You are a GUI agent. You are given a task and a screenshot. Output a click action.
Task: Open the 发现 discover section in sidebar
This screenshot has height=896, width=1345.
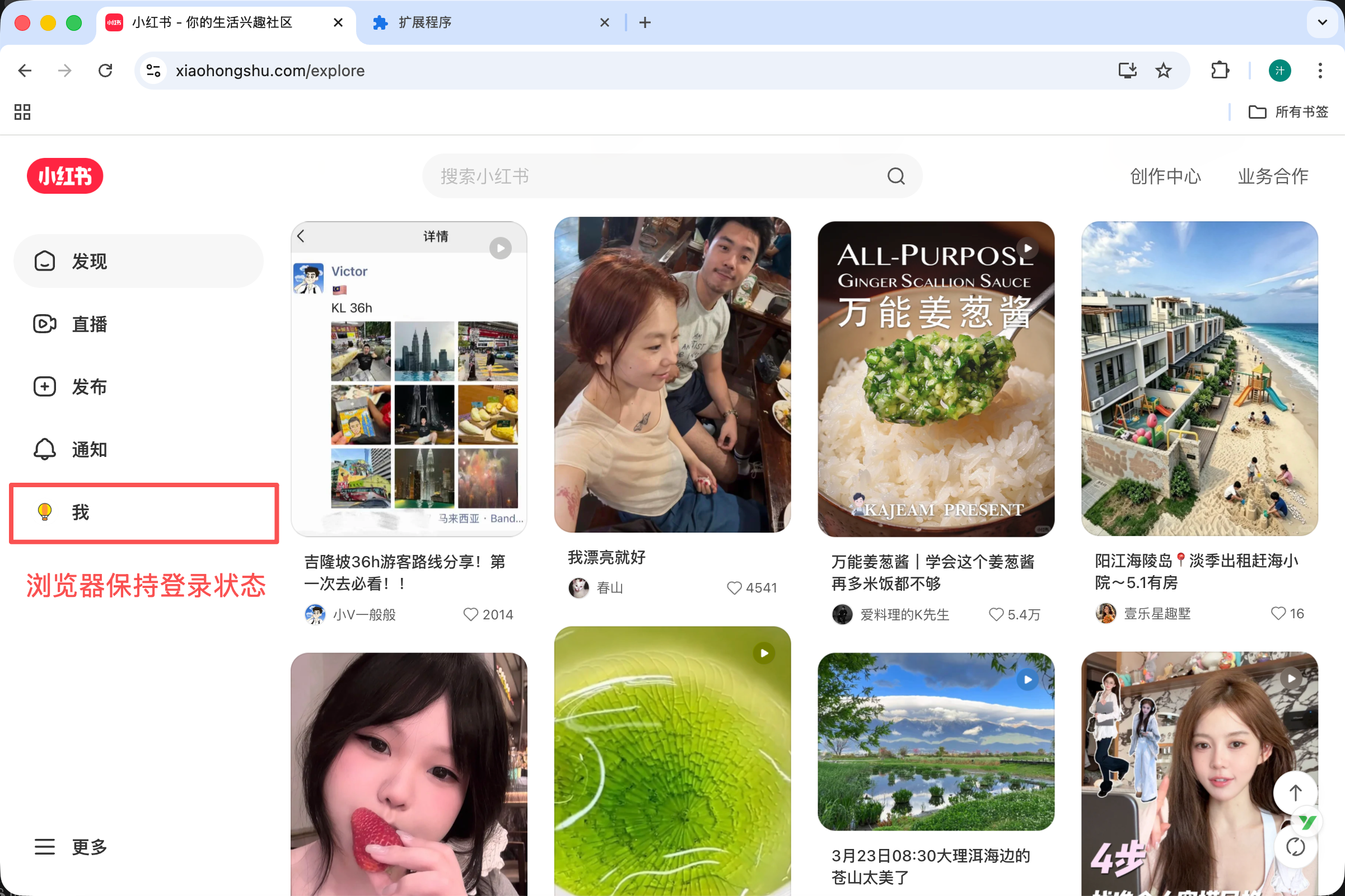click(88, 260)
